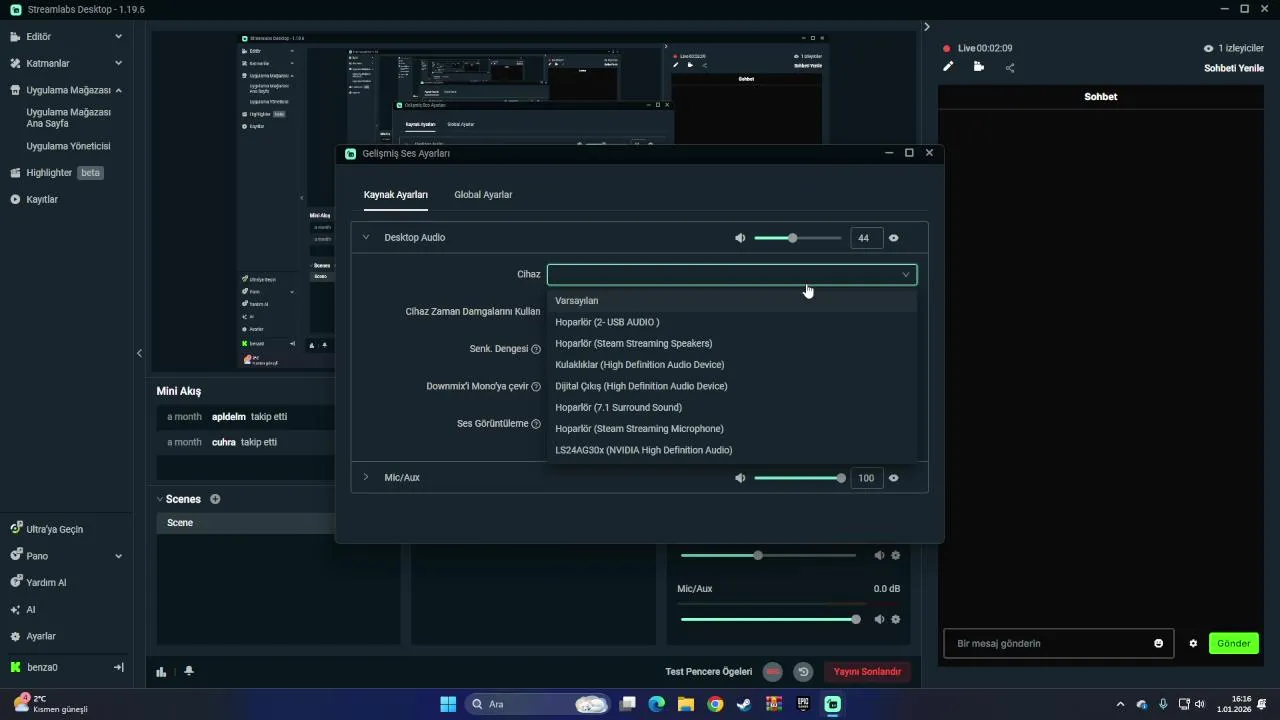Select Varsayılan device option
This screenshot has height=720, width=1280.
coord(732,301)
